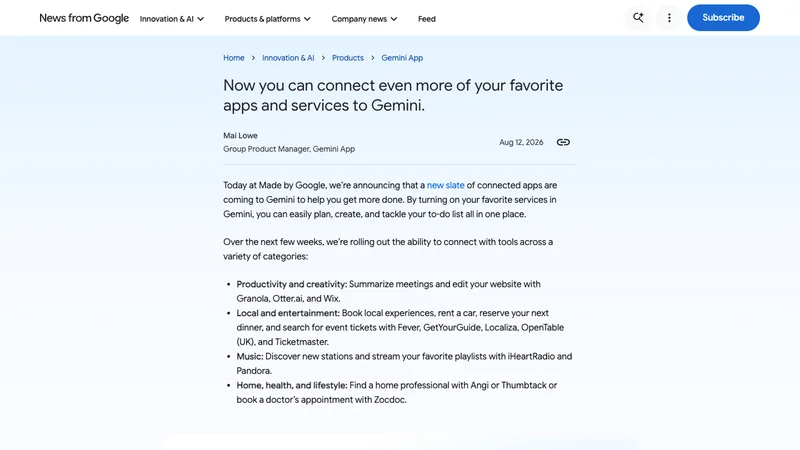Click the paragraph beginning 'Over the next few weeks'
The height and width of the screenshot is (450, 800).
pos(388,249)
